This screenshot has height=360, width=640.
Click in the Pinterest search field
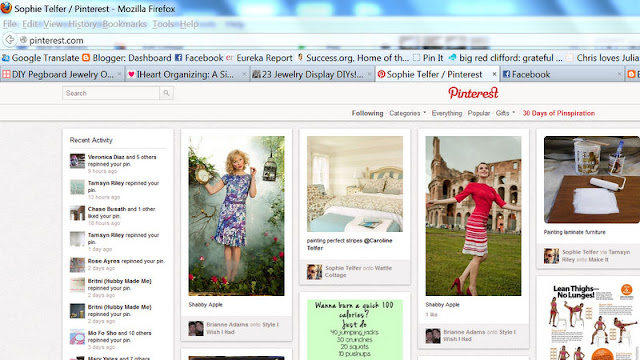click(x=111, y=93)
